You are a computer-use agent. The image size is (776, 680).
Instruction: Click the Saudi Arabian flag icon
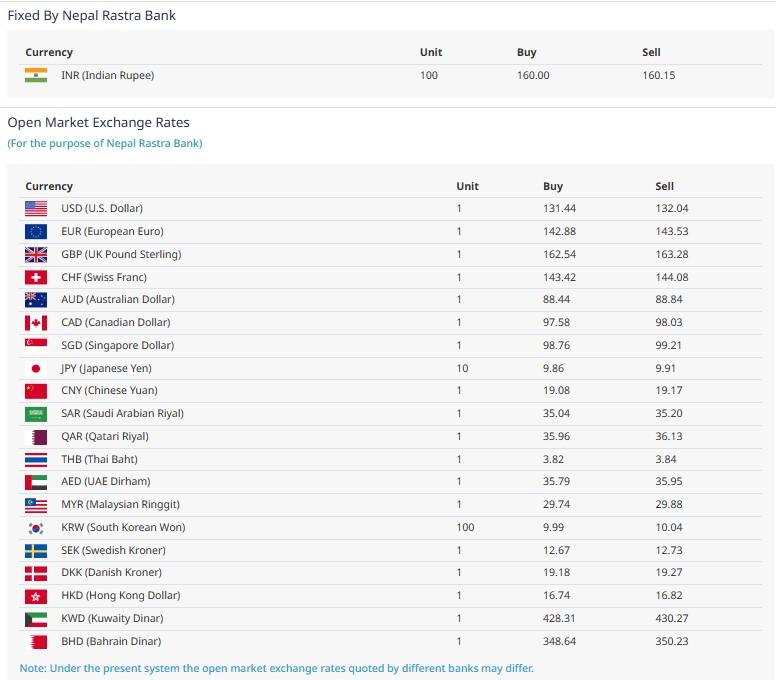pyautogui.click(x=36, y=413)
